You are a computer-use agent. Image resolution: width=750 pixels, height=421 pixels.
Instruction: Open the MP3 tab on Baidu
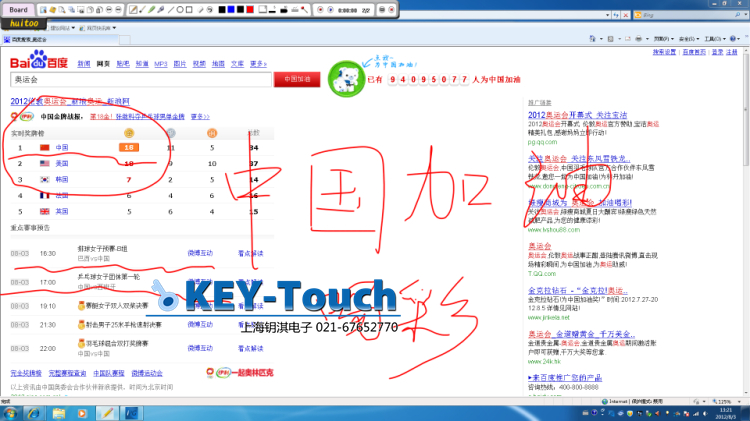[161, 64]
